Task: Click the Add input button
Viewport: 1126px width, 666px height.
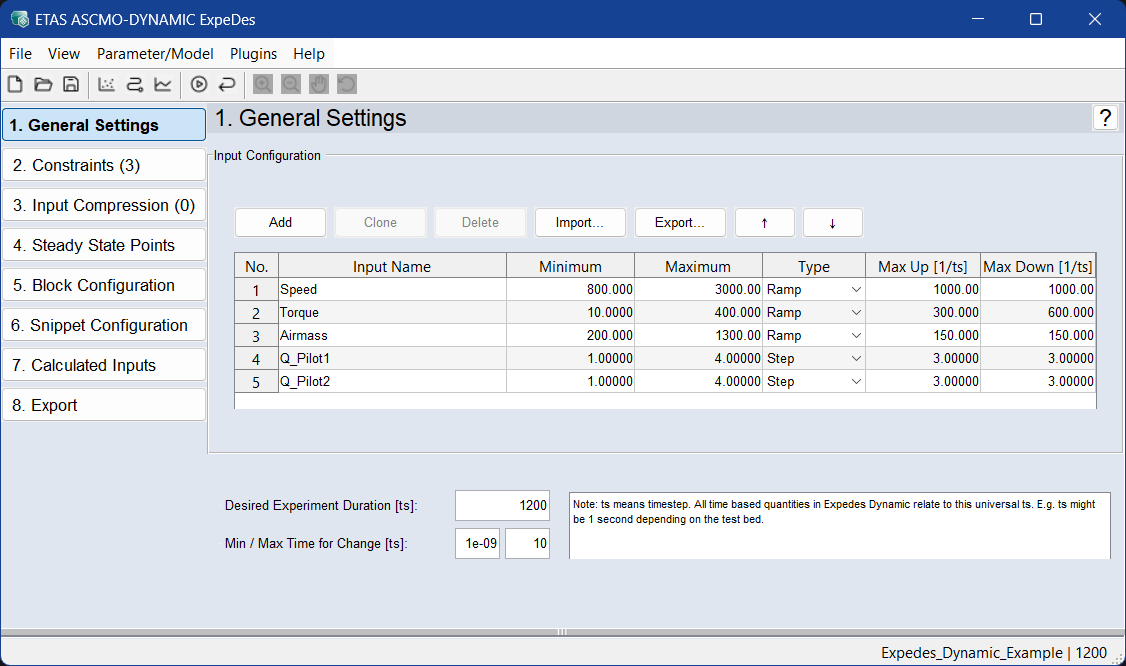Action: coord(280,223)
